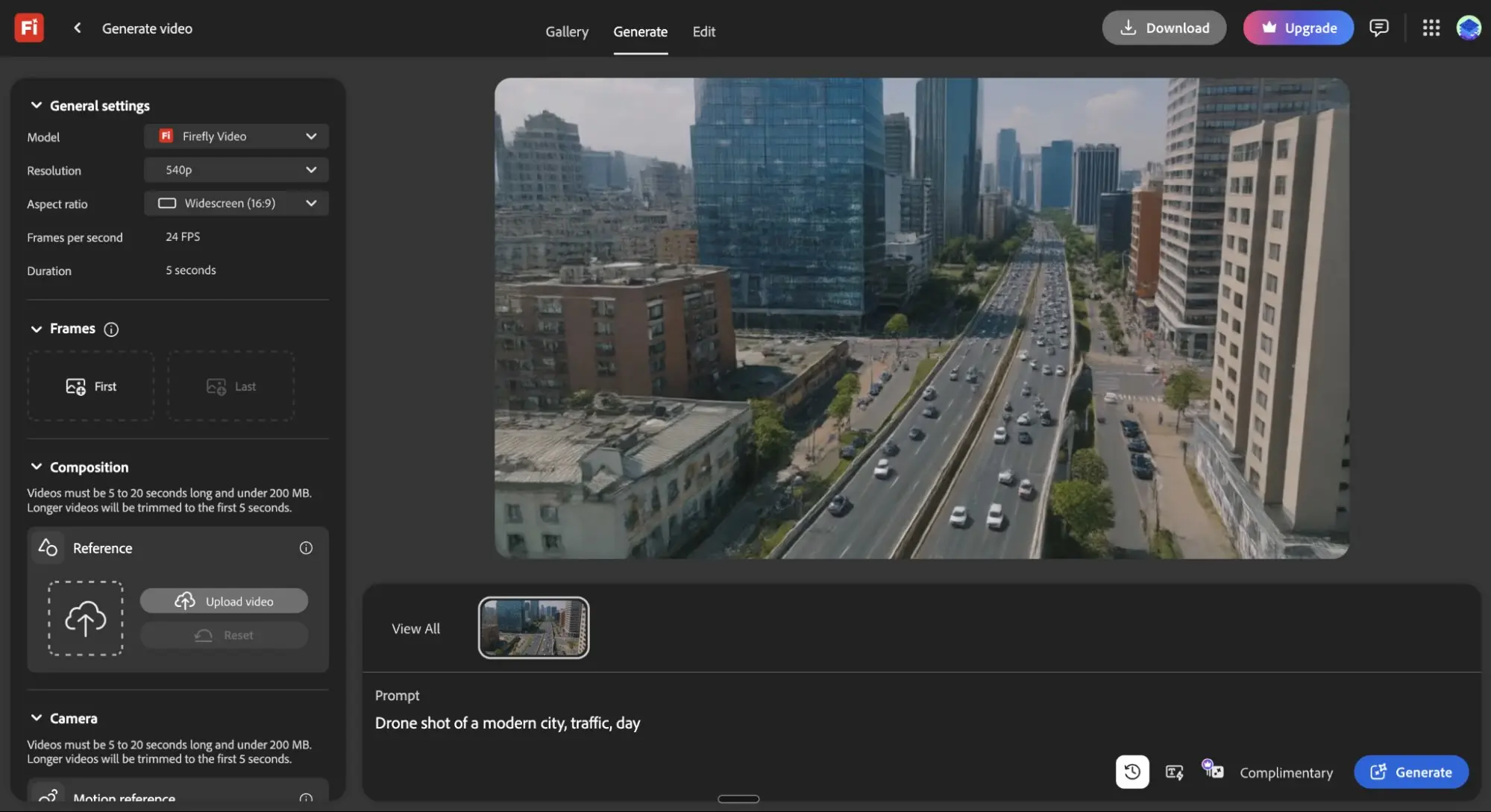Click the Reference info icon
This screenshot has height=812, width=1491.
tap(306, 548)
